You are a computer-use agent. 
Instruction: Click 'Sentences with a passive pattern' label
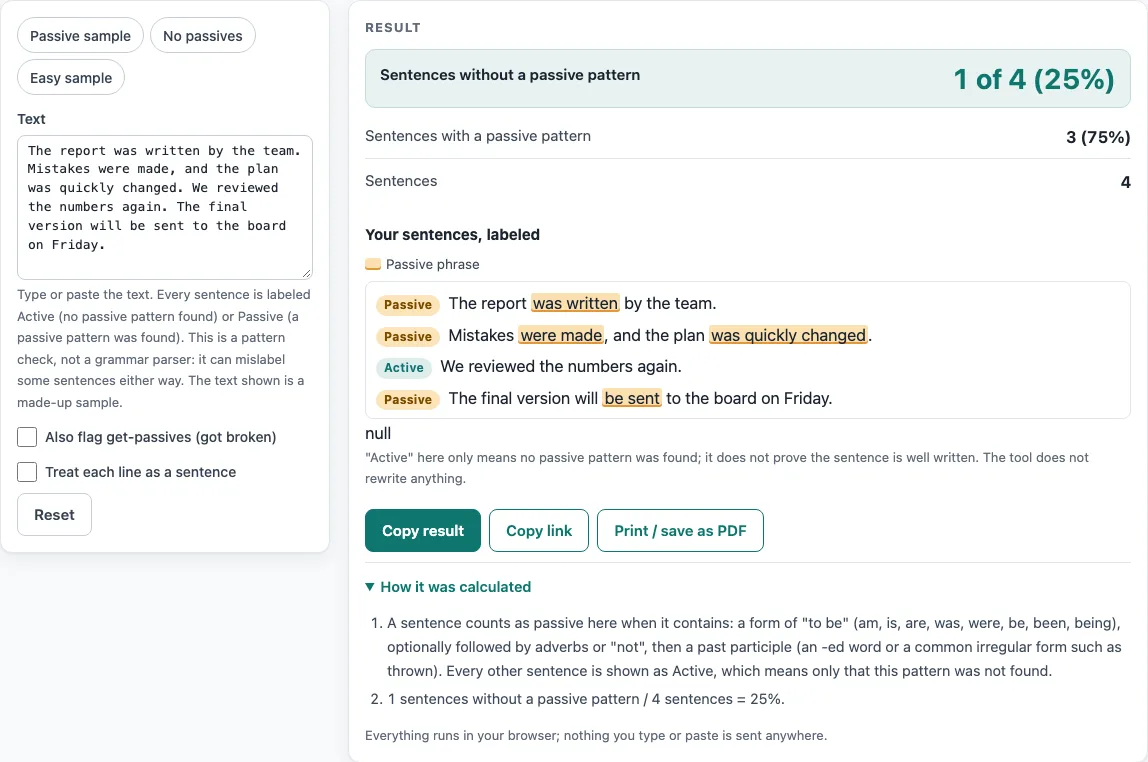pyautogui.click(x=478, y=136)
